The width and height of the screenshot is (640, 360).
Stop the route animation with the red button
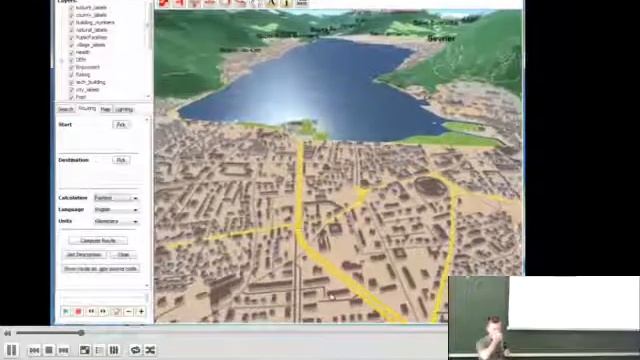[x=78, y=312]
